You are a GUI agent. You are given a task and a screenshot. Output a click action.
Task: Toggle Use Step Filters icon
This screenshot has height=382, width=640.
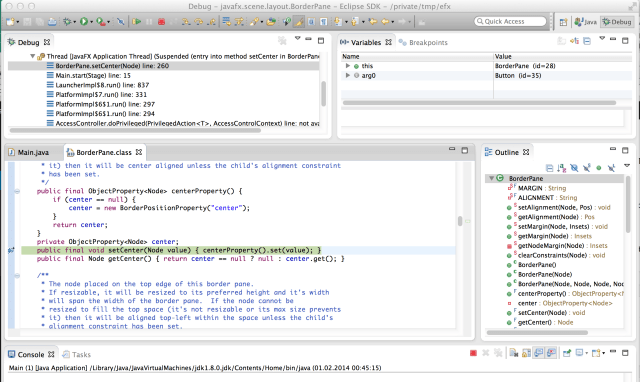[x=239, y=22]
